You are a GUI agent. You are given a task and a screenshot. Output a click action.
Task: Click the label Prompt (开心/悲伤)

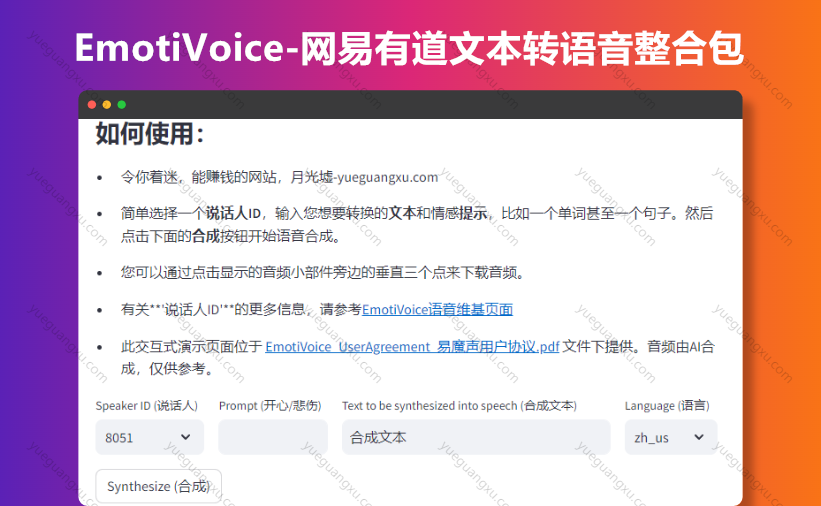[x=270, y=406]
